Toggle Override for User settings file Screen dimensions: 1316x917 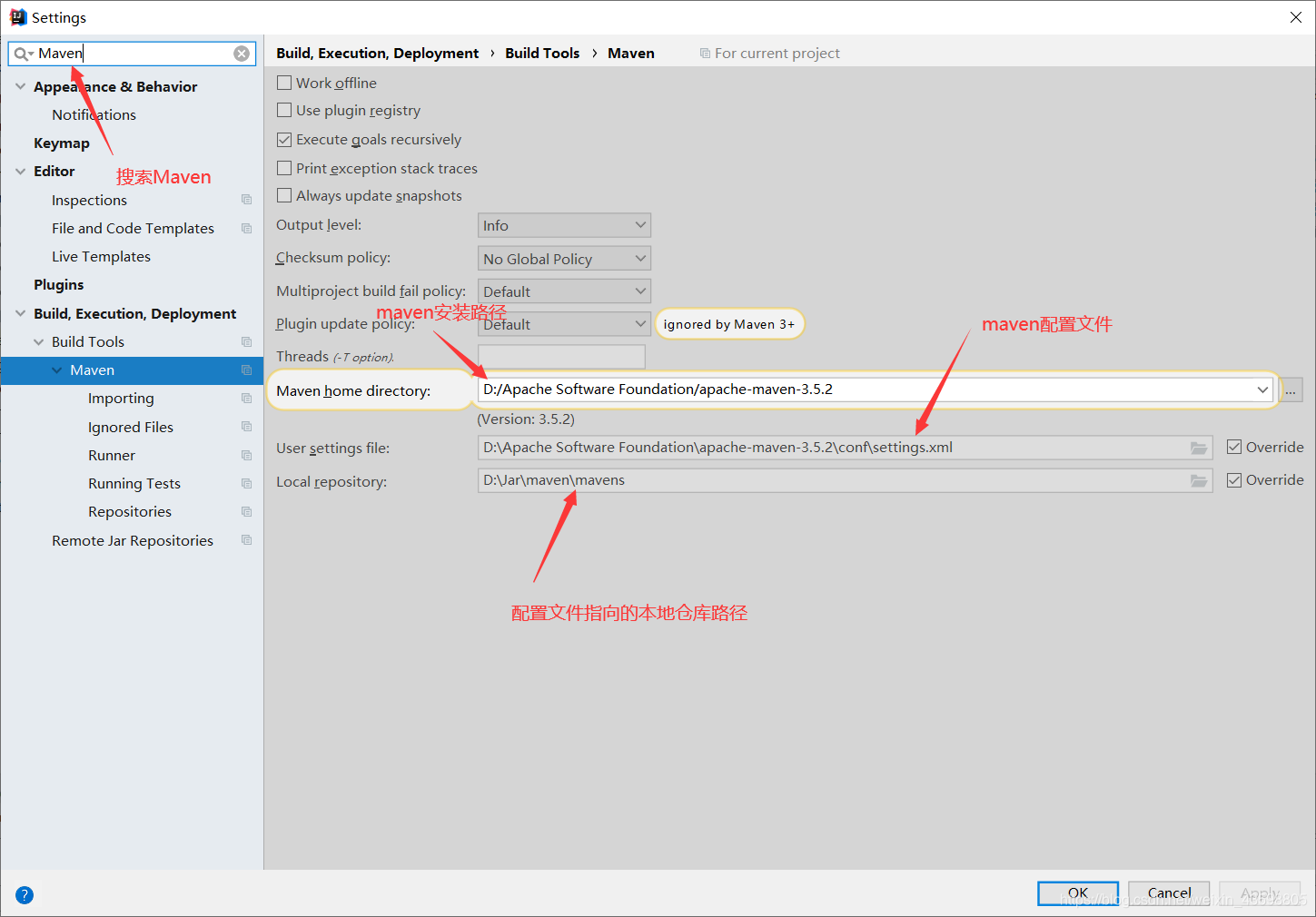1234,447
